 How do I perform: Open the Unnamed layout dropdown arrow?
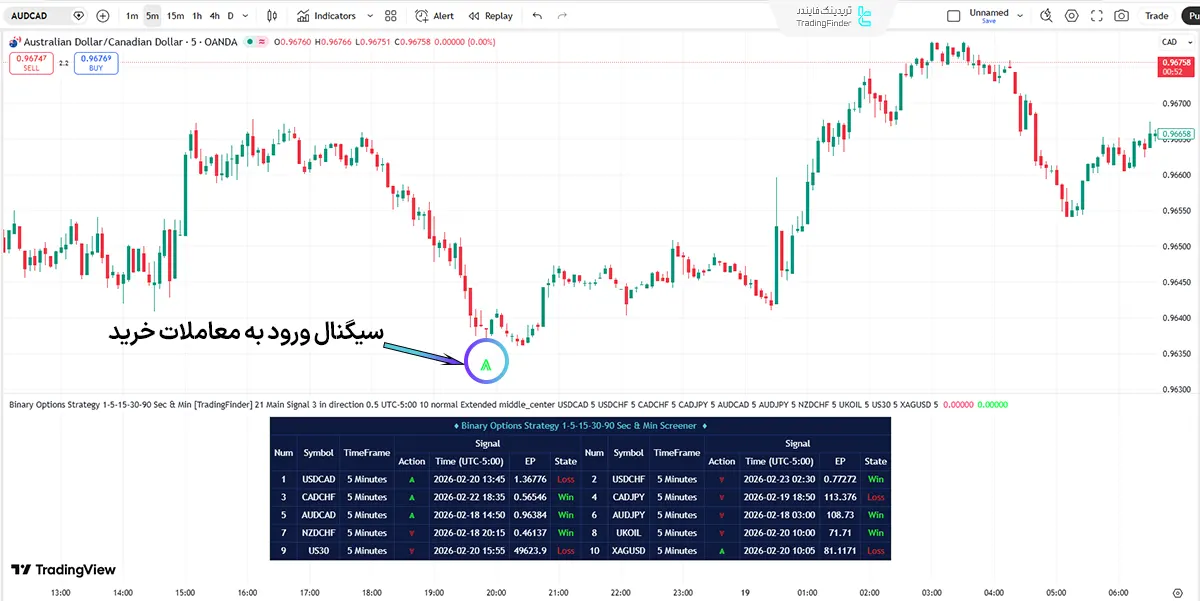coord(1020,15)
